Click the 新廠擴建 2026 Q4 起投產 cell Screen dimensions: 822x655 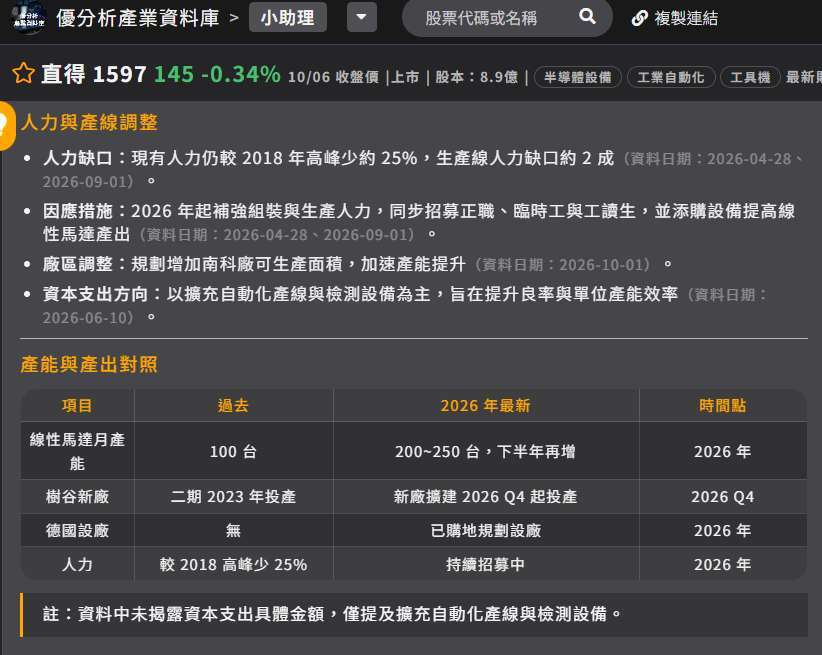tap(485, 497)
